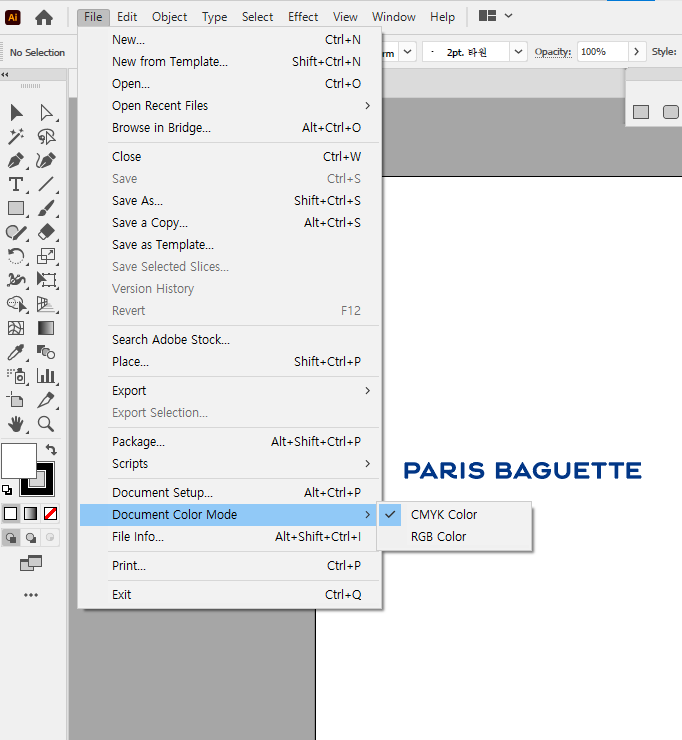
Task: Select the Shape Builder tool
Action: (x=16, y=304)
